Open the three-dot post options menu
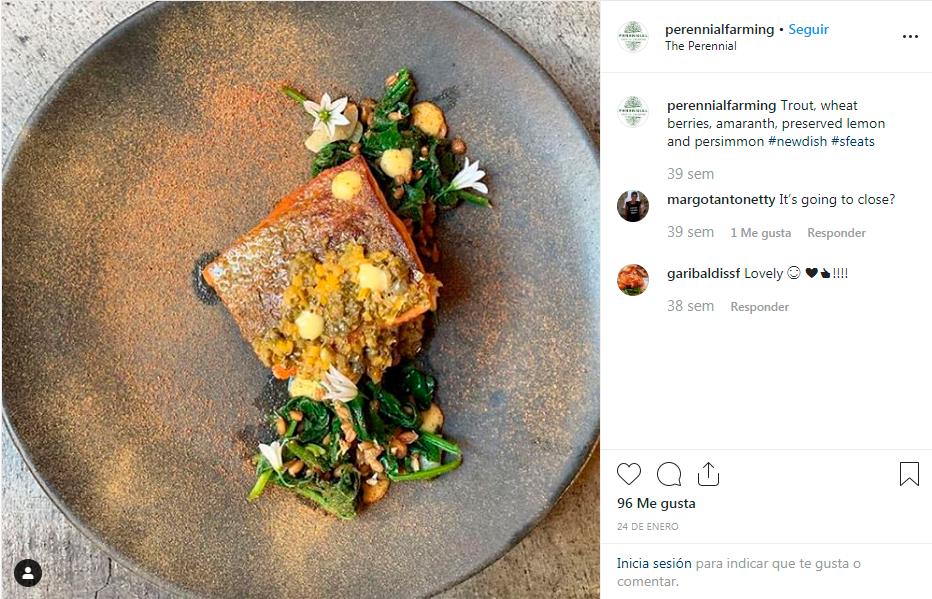This screenshot has height=599, width=932. pyautogui.click(x=911, y=36)
